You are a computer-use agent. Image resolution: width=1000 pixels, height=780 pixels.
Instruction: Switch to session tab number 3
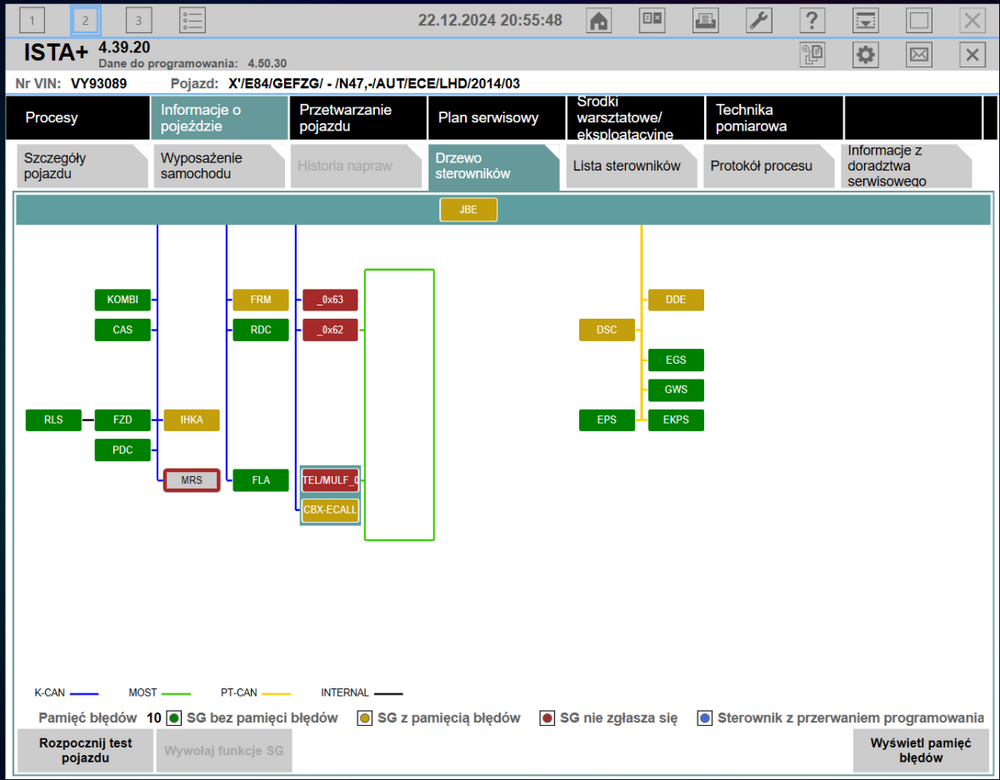click(x=138, y=20)
